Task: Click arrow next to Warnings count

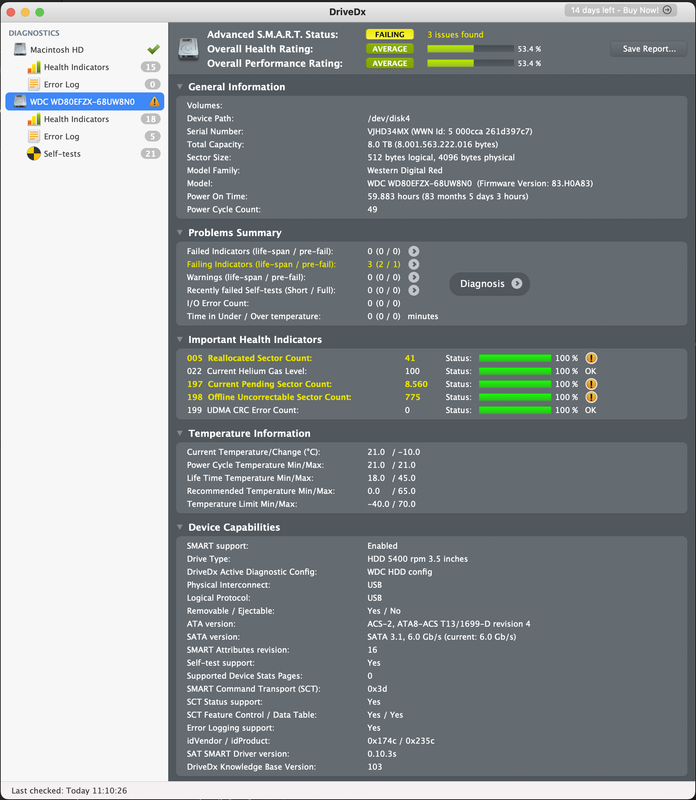Action: click(414, 277)
